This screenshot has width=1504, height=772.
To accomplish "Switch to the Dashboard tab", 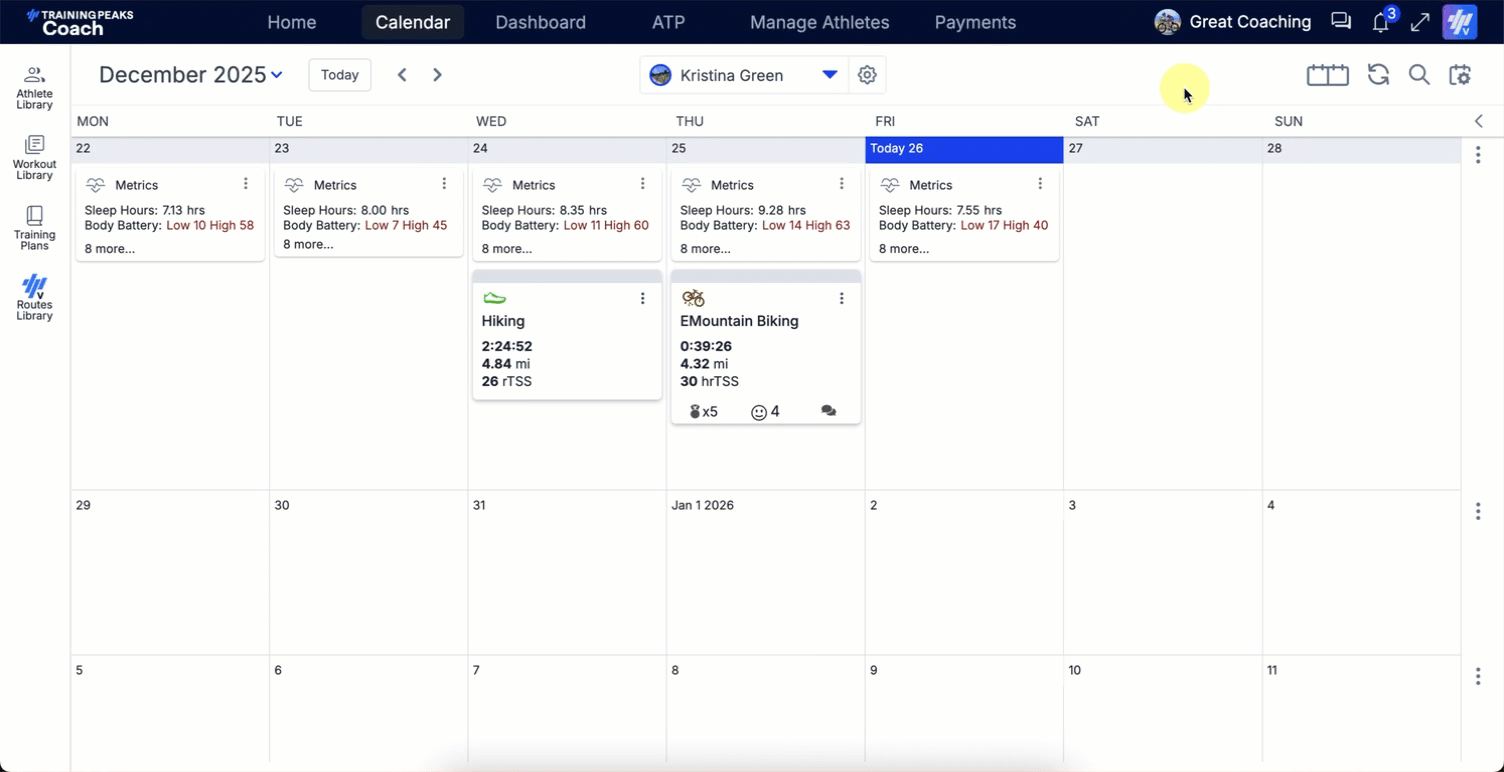I will (540, 22).
